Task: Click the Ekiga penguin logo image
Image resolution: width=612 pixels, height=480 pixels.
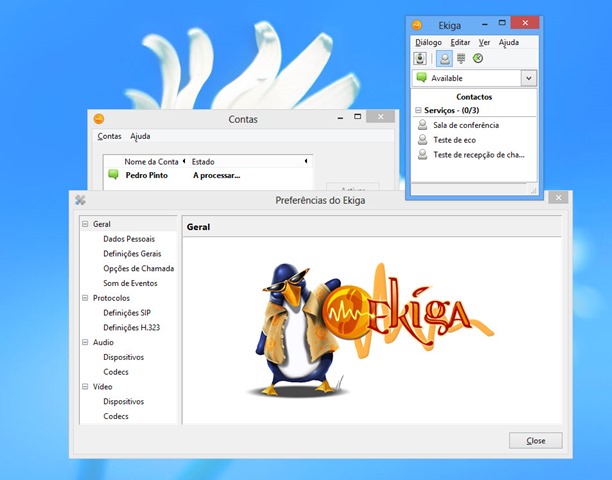Action: [371, 330]
